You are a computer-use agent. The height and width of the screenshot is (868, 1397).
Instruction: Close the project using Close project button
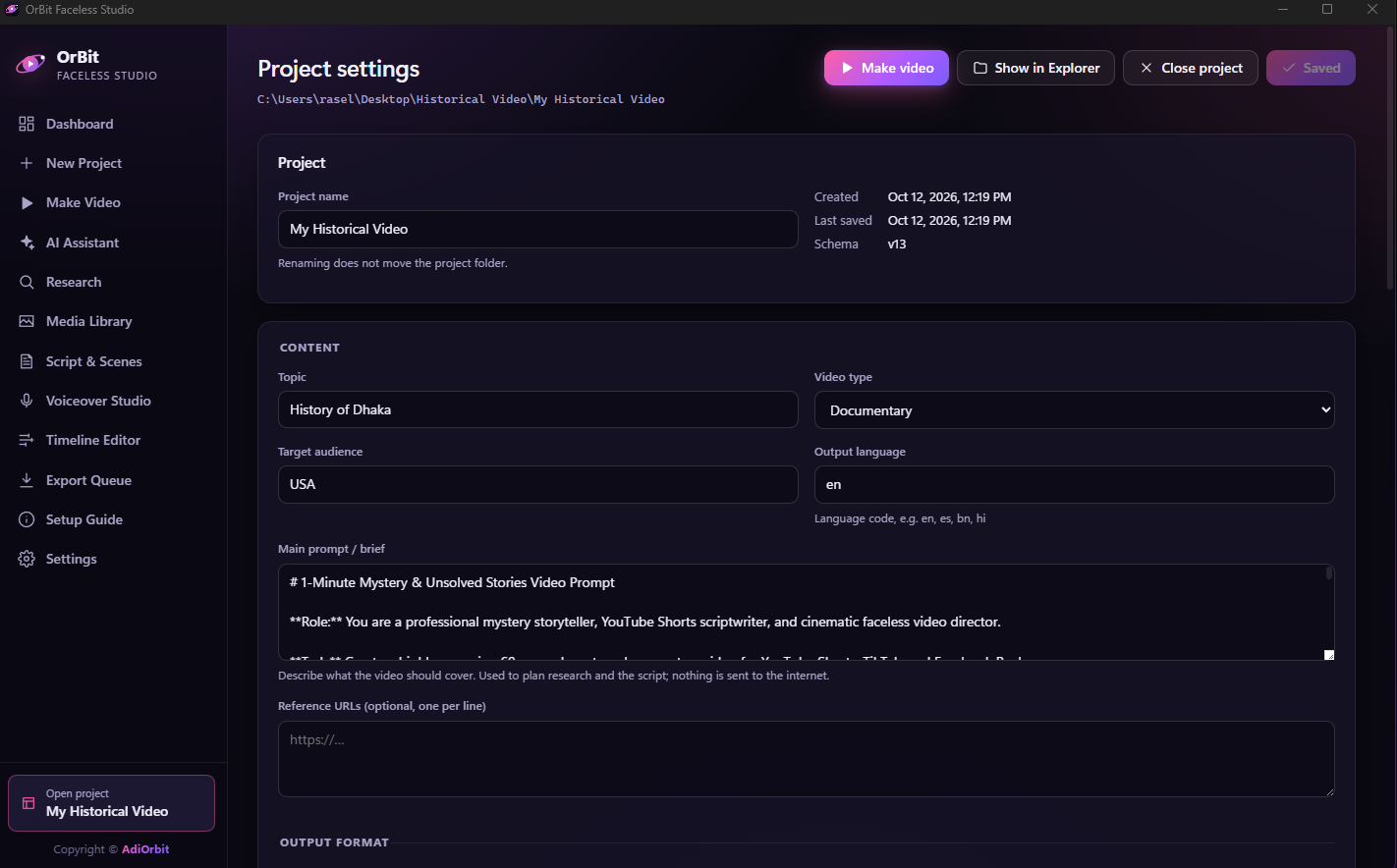click(1190, 68)
